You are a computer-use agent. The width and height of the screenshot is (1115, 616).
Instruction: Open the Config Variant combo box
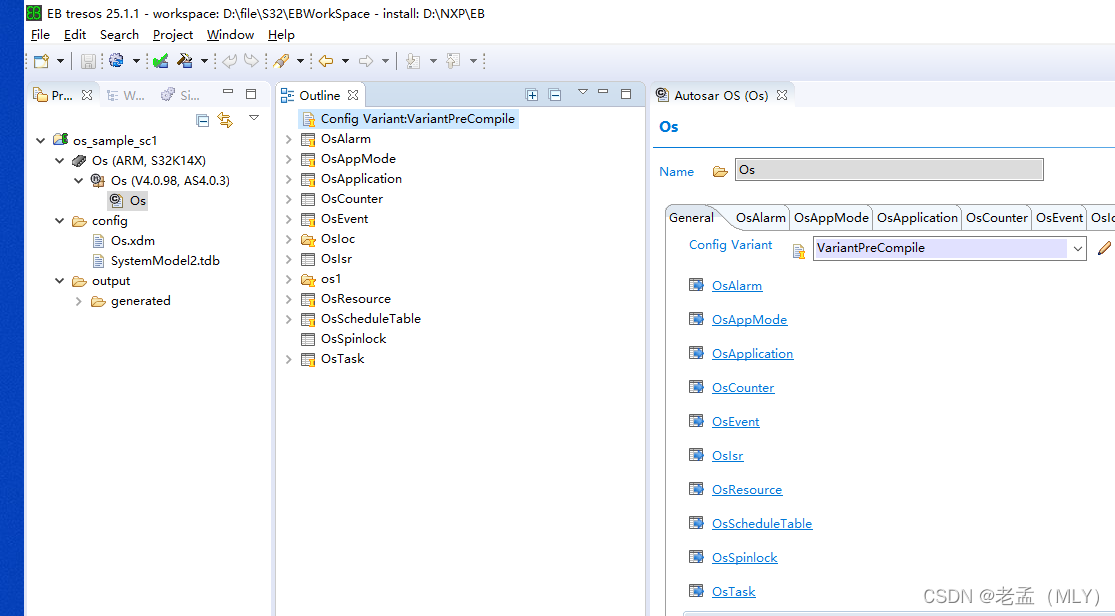pyautogui.click(x=949, y=248)
